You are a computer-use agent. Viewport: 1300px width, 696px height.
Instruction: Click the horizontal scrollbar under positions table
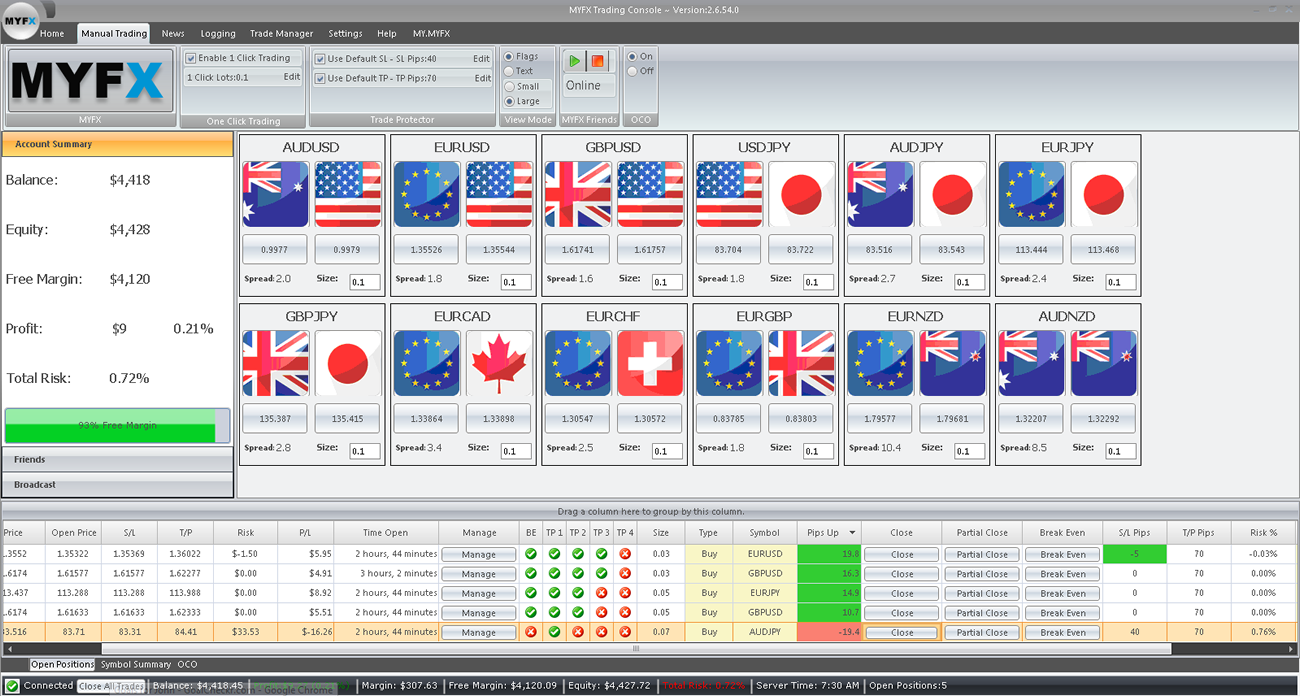635,649
